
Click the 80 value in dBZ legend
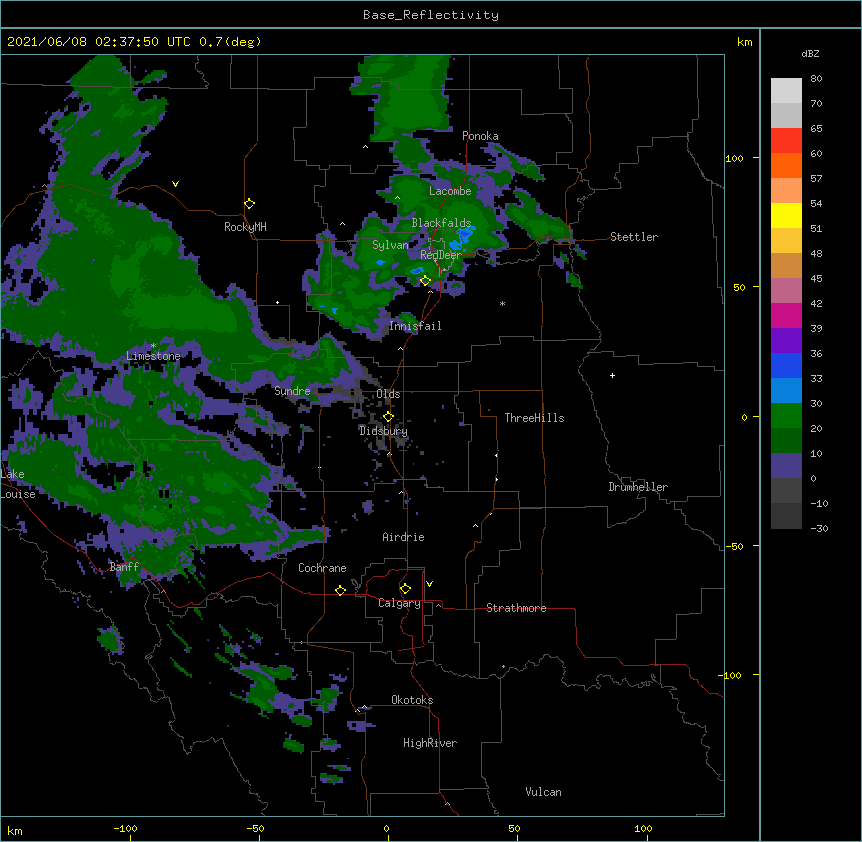pos(816,79)
